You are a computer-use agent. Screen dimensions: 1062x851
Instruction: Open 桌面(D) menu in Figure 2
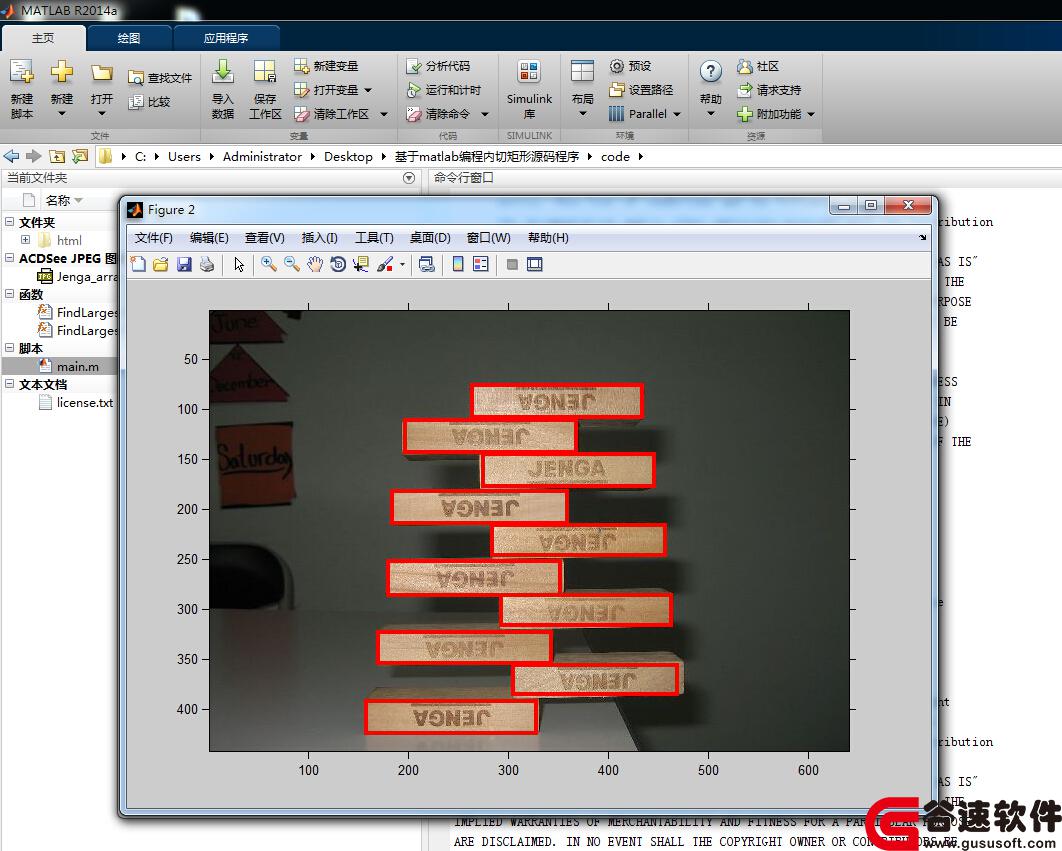(430, 238)
